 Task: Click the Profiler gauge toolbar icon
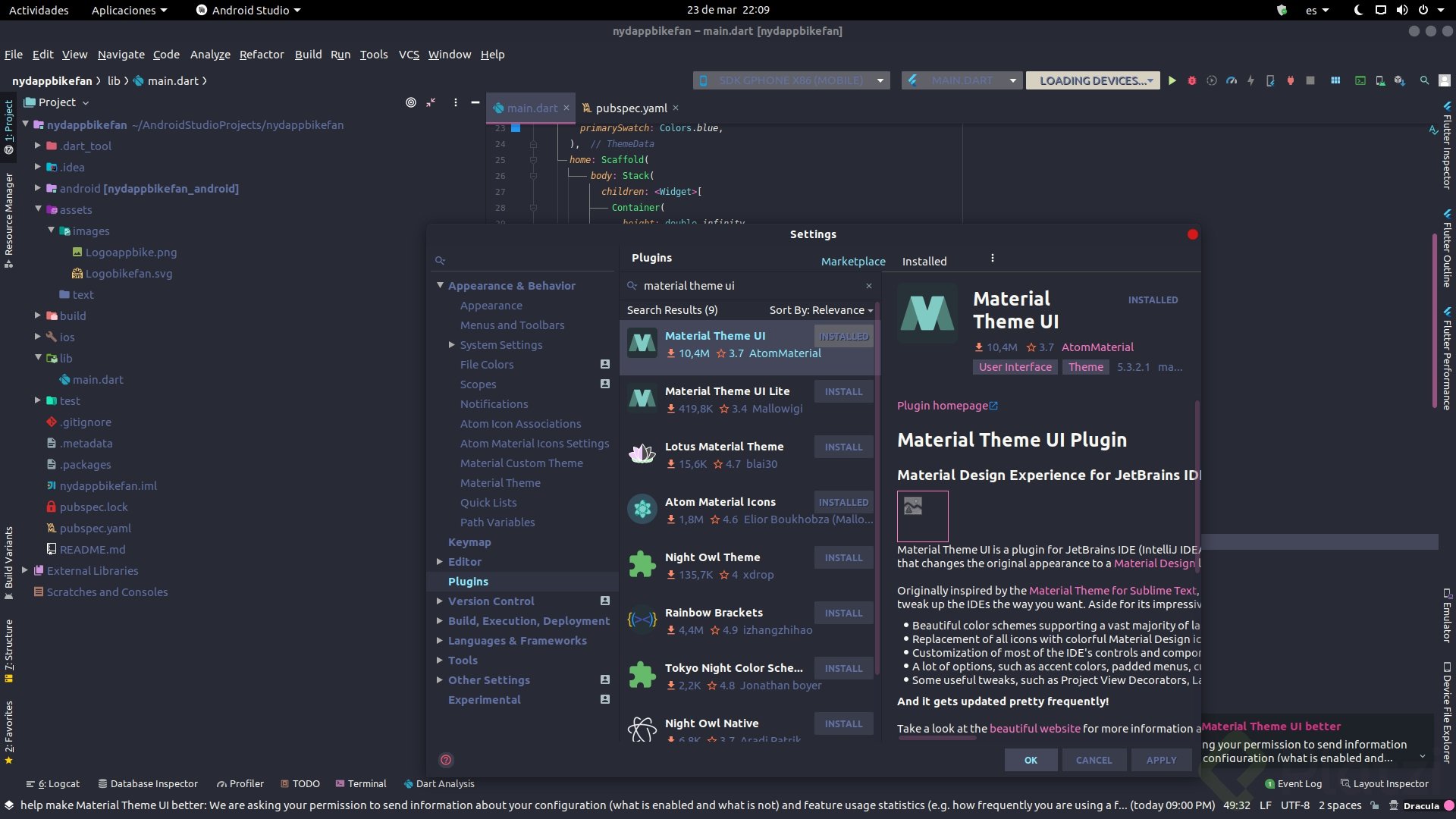1231,80
